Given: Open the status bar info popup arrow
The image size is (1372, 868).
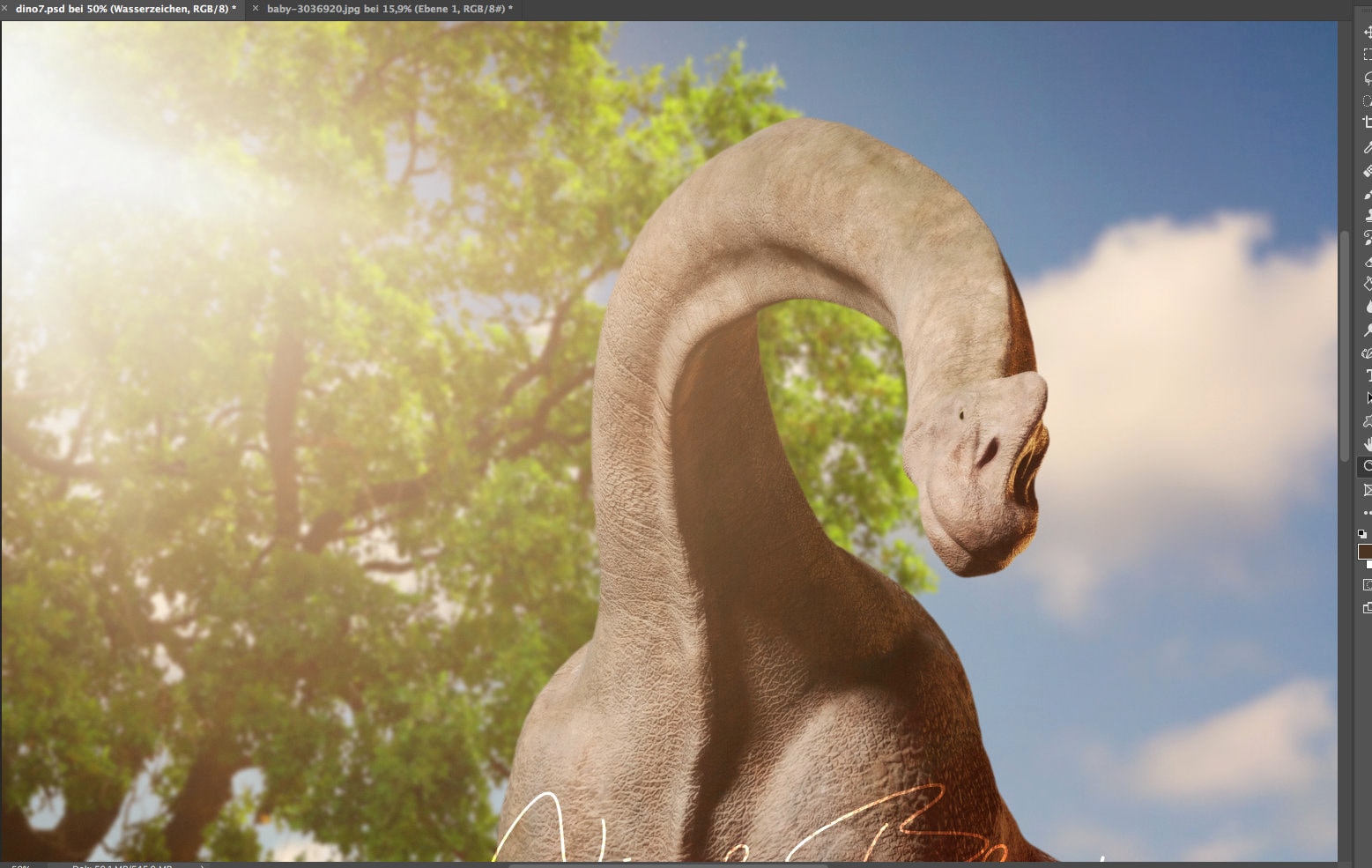Looking at the screenshot, I should pos(203,865).
